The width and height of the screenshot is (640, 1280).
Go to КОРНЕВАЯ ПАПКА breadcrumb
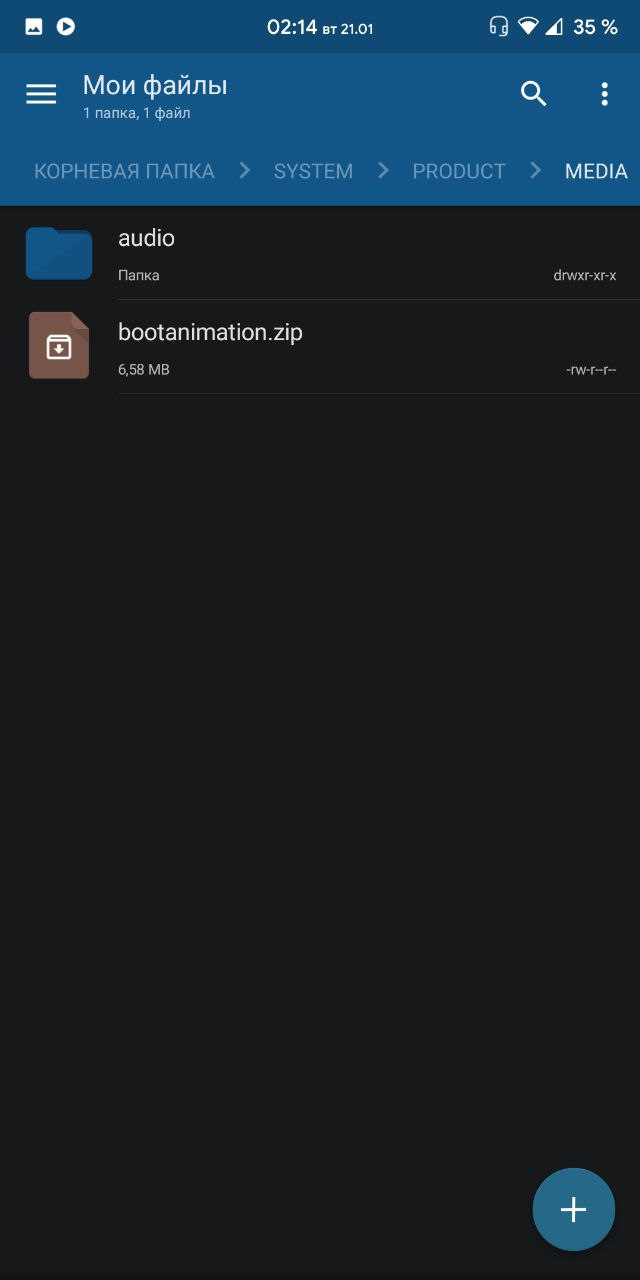tap(124, 171)
